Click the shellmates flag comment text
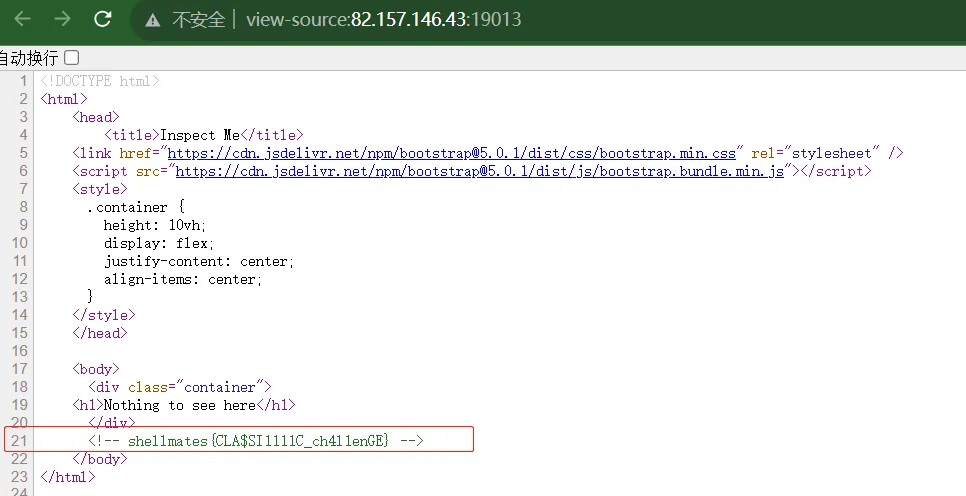Screen dimensions: 966x496 256,441
